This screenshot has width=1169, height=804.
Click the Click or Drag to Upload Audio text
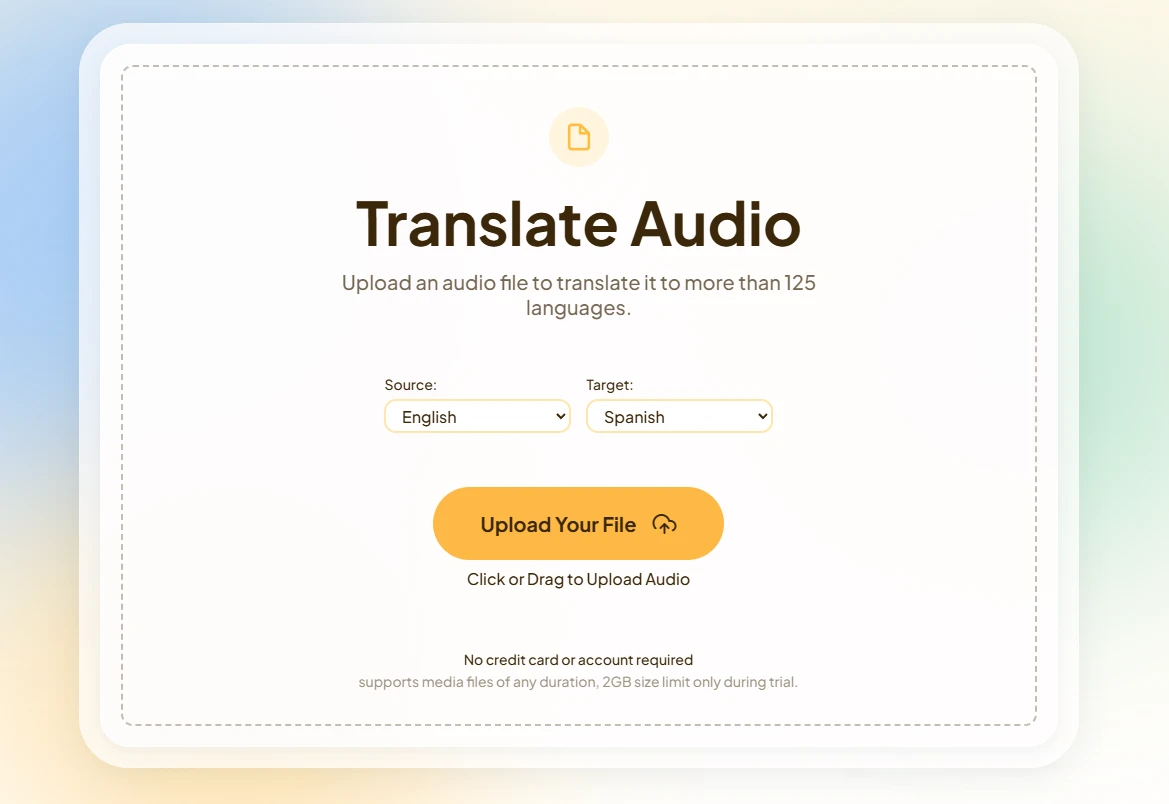578,579
